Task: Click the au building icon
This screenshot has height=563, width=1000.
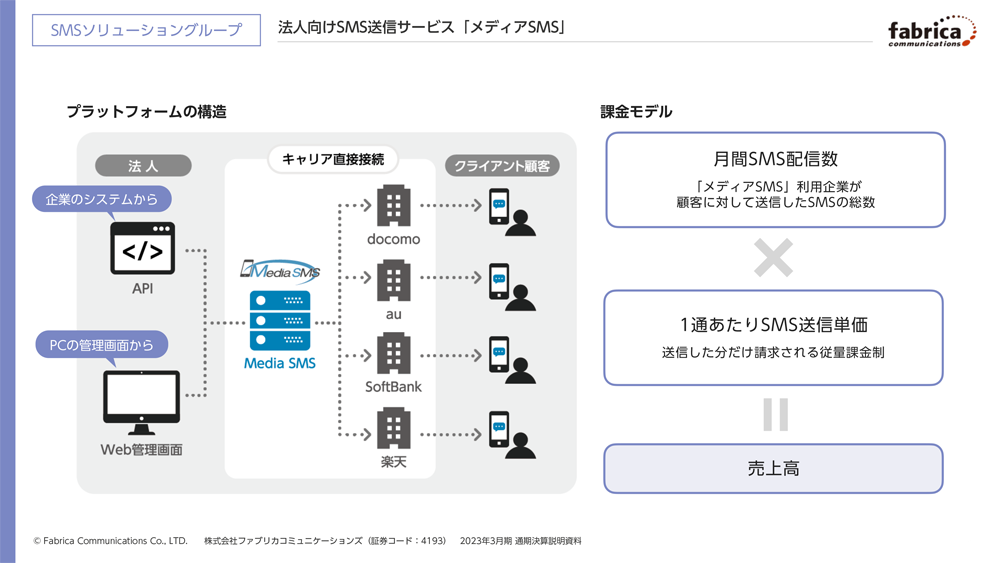Action: click(x=393, y=280)
